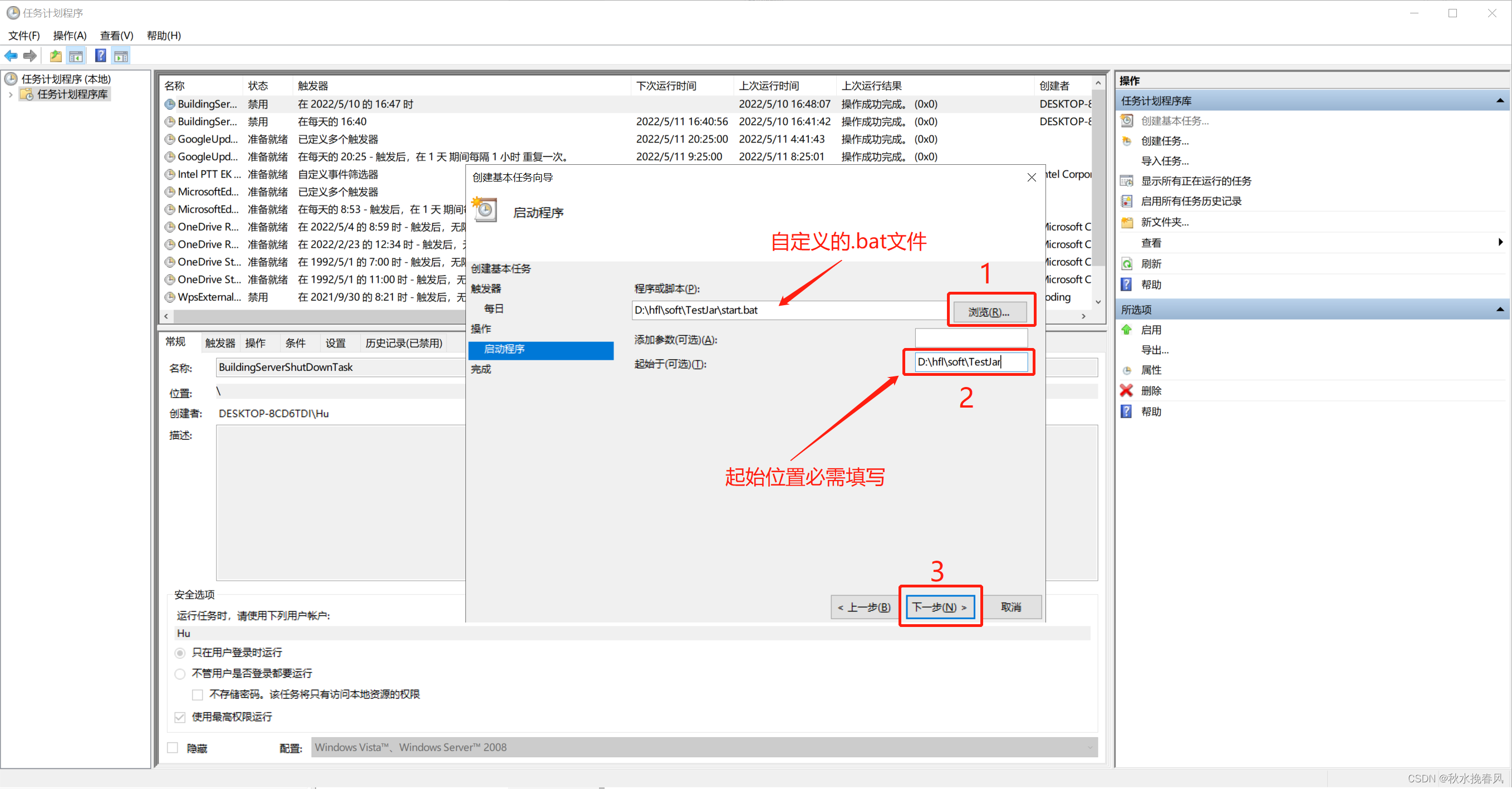Toggle the action pane toolbar icon

(x=121, y=56)
